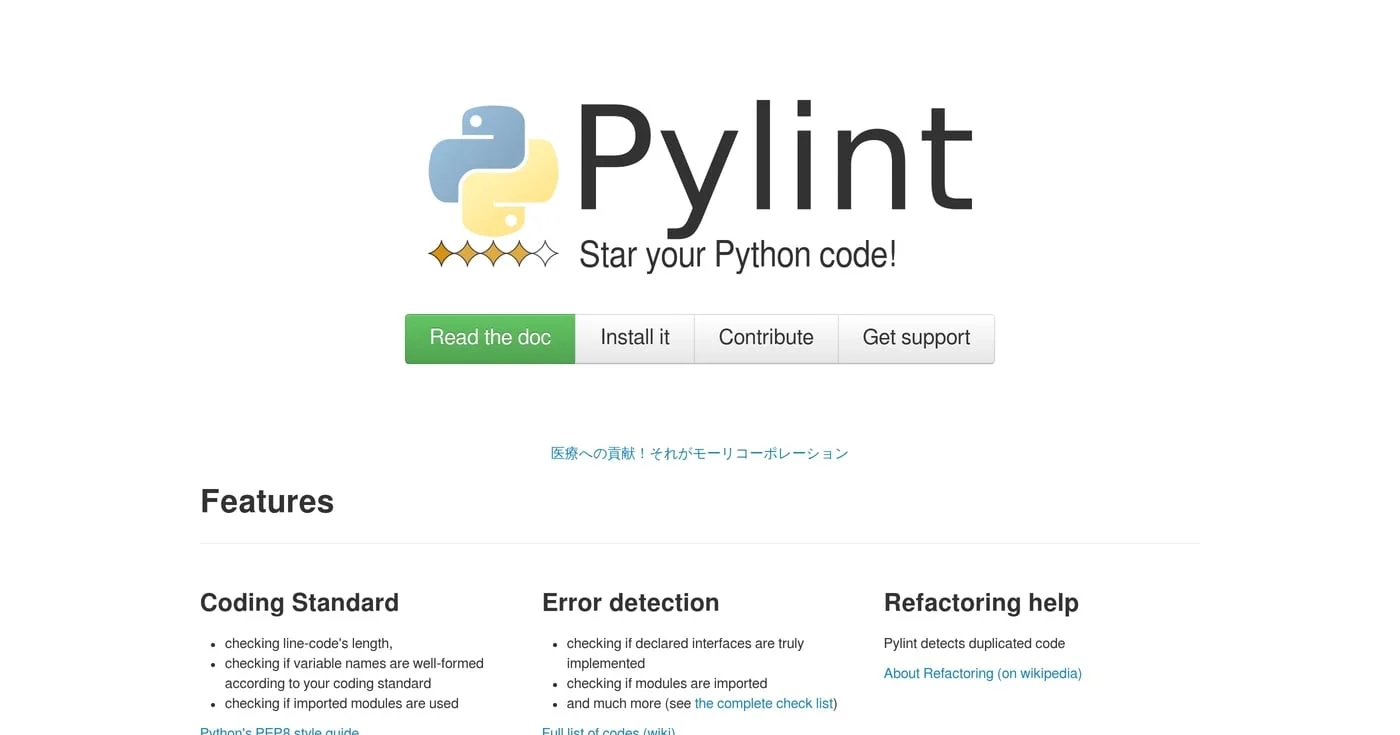Open About Refactoring on wikipedia link
This screenshot has height=735, width=1400.
coord(983,673)
